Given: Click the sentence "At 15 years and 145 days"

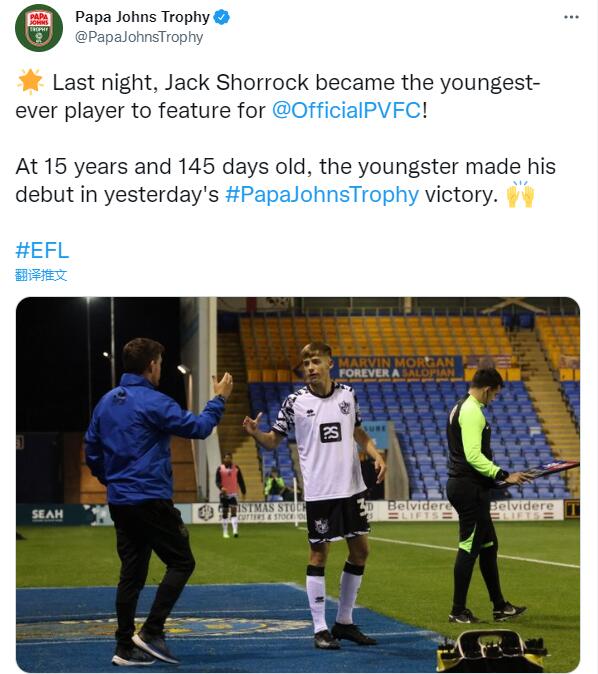Looking at the screenshot, I should click(x=285, y=181).
